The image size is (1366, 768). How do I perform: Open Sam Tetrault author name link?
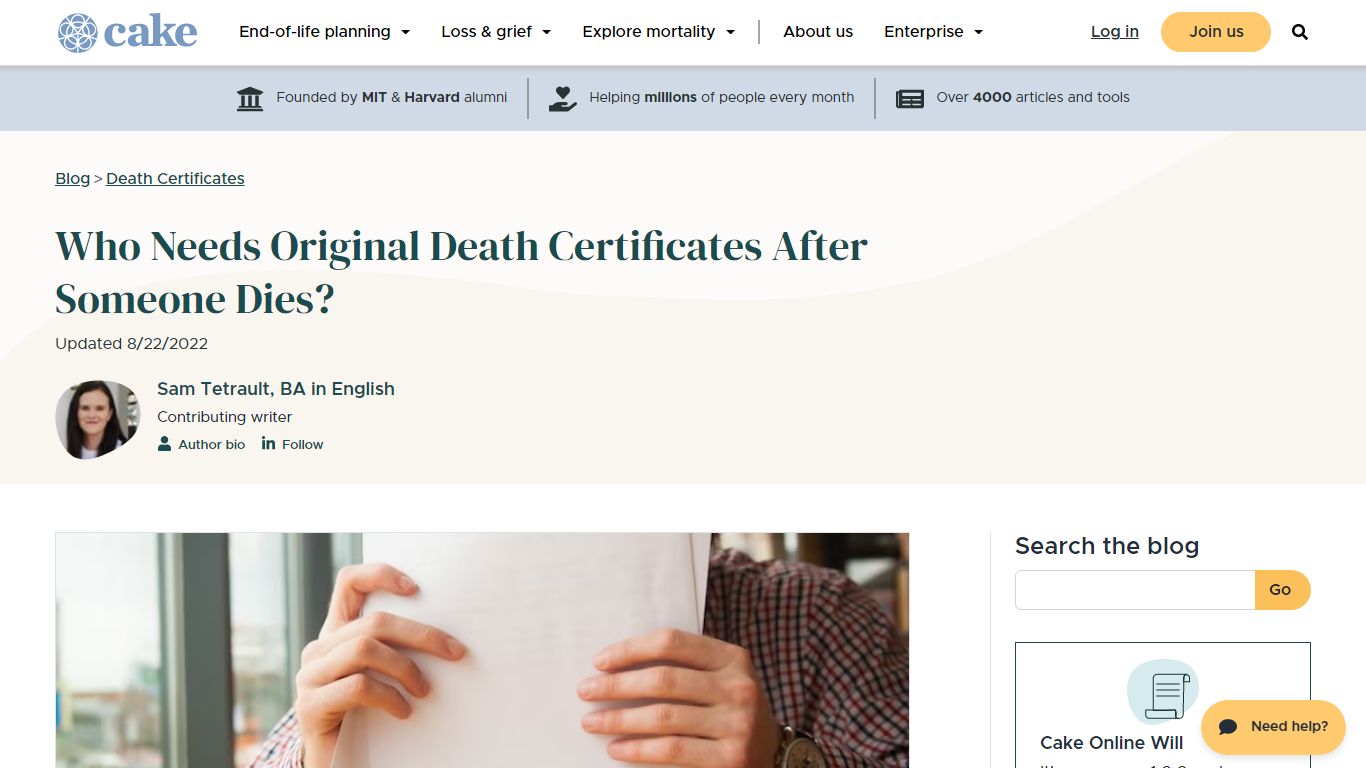pos(276,389)
